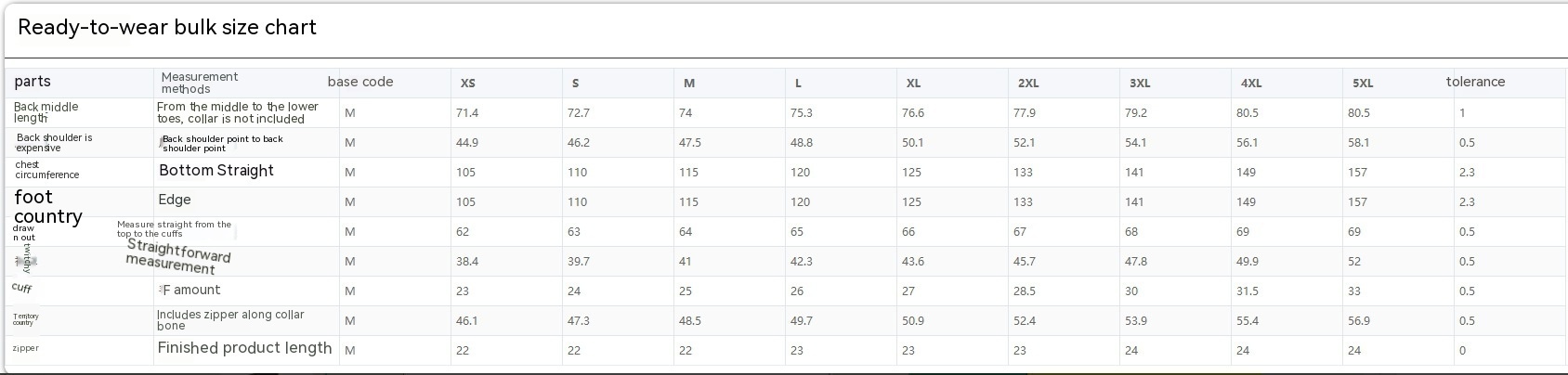Select the 31.5 value in cuff row

coord(1248,291)
